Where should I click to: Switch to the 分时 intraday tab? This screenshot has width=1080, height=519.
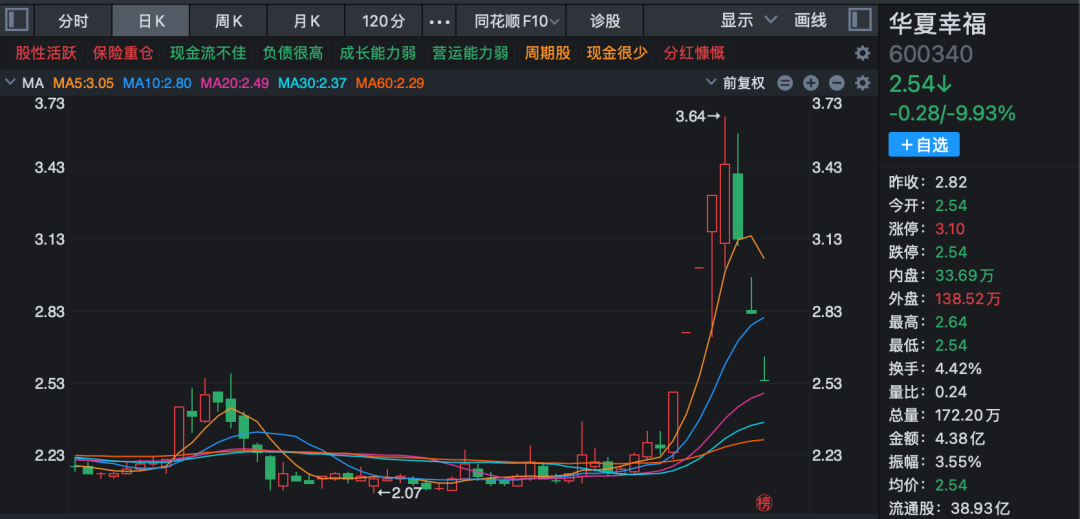point(73,20)
